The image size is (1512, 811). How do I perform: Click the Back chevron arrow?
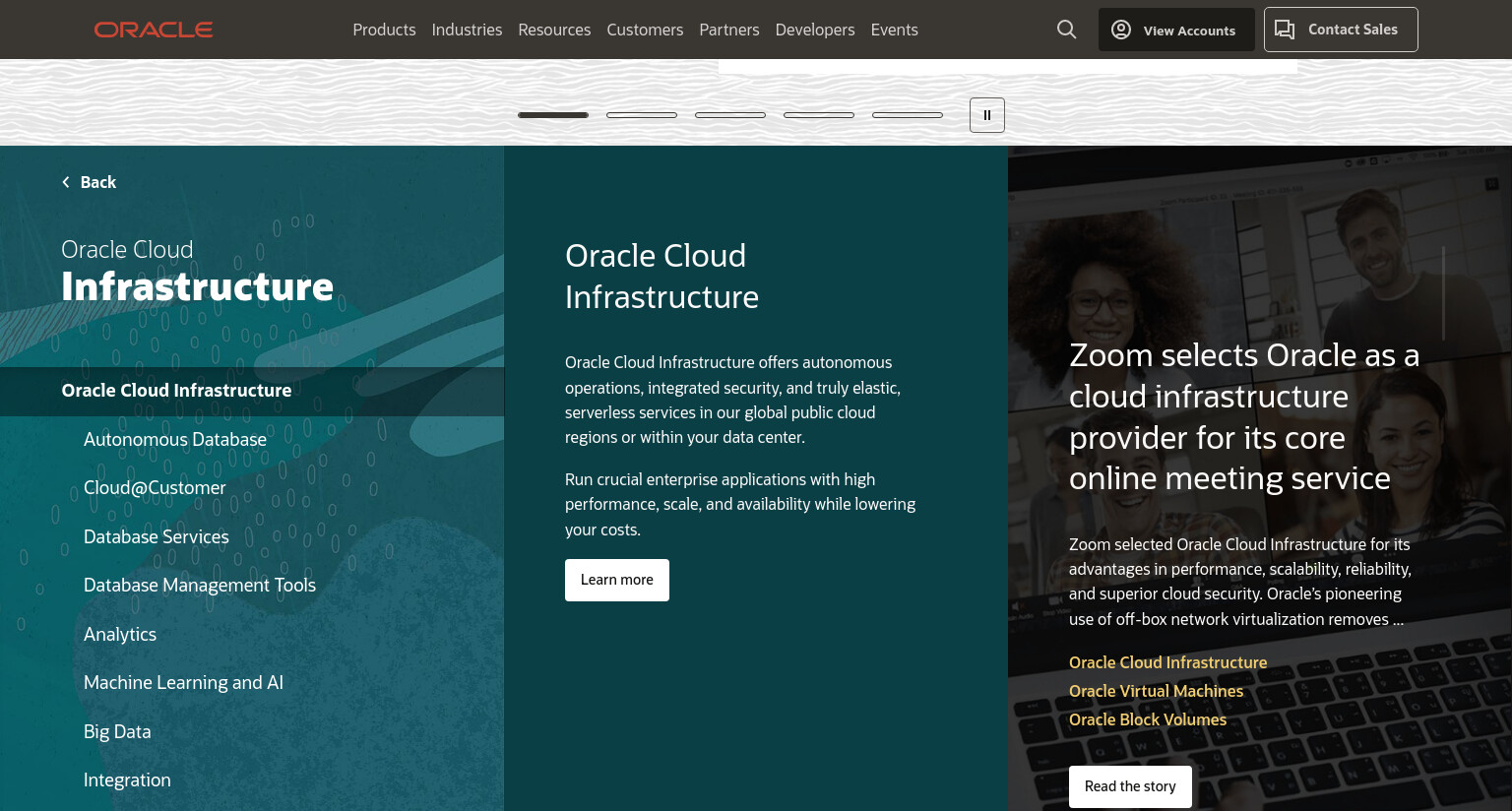coord(66,182)
